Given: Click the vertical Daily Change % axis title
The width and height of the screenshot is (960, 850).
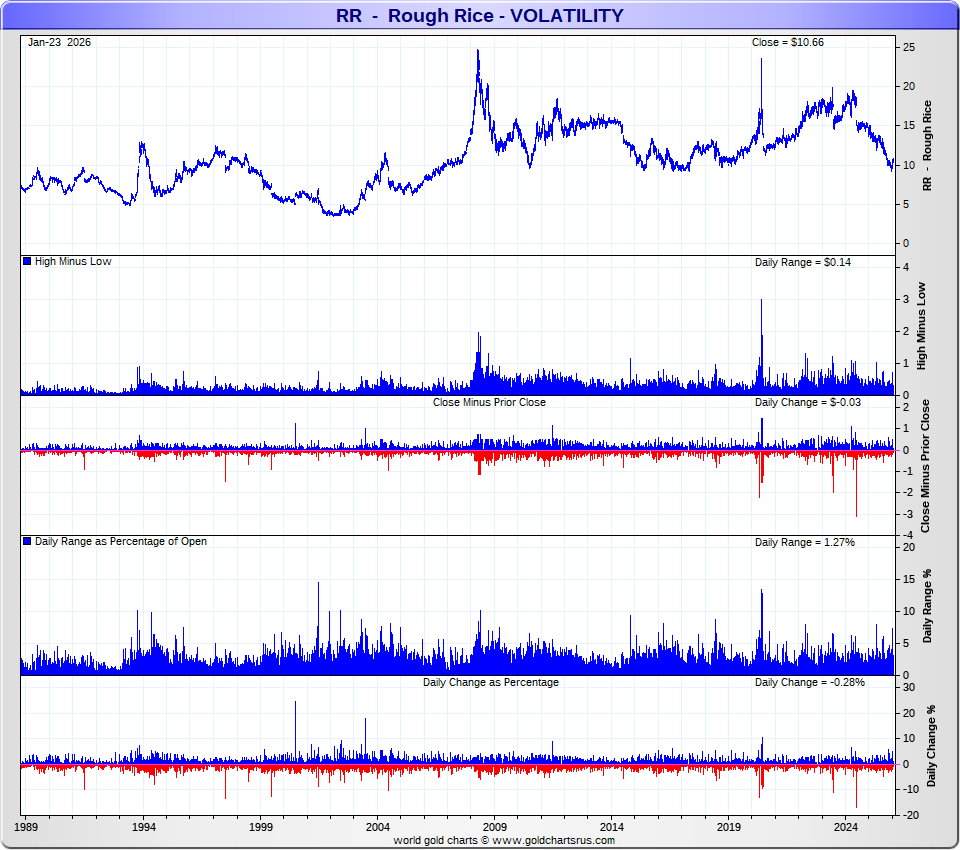Looking at the screenshot, I should click(x=931, y=745).
